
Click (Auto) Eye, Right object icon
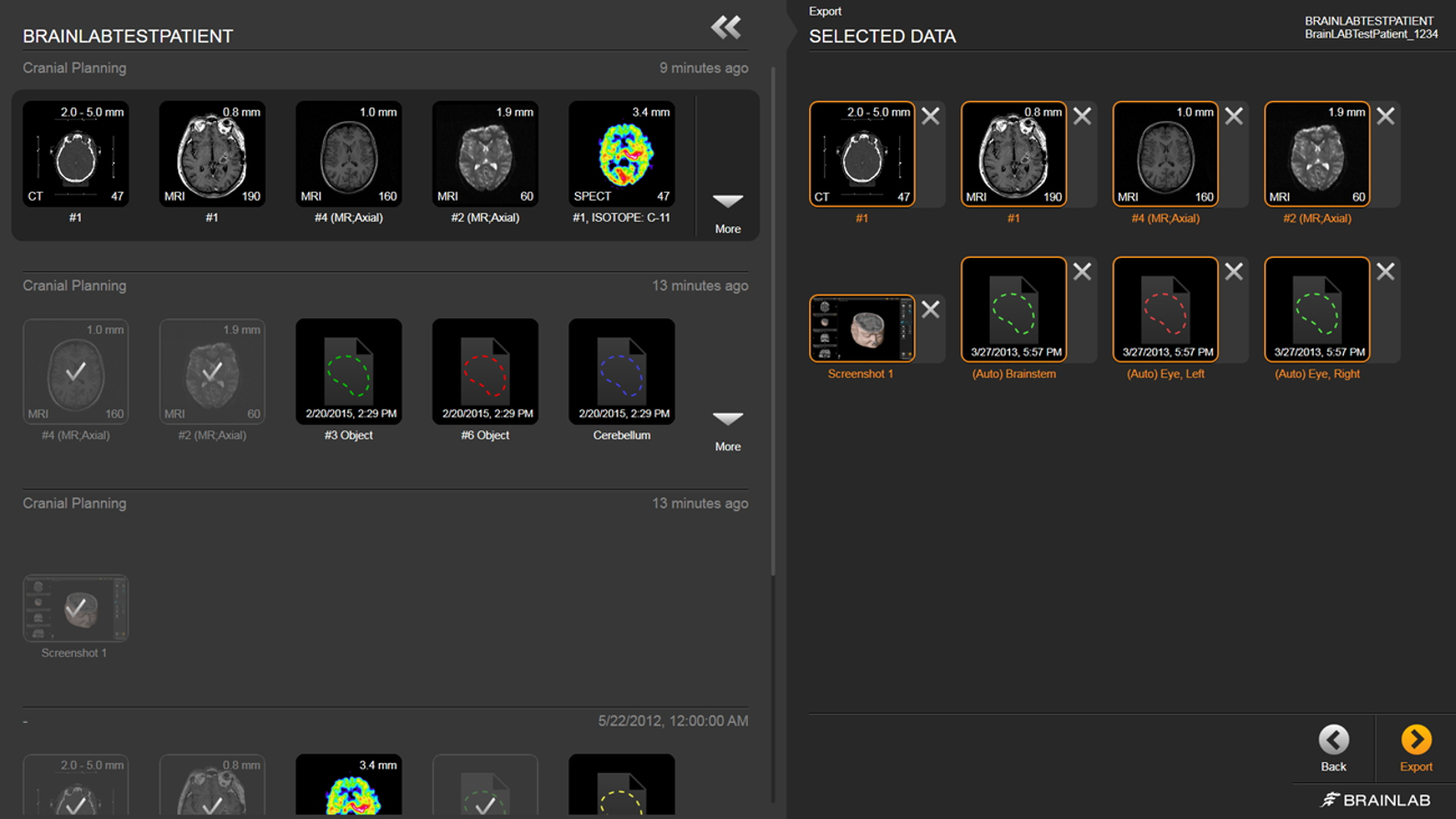click(1317, 309)
